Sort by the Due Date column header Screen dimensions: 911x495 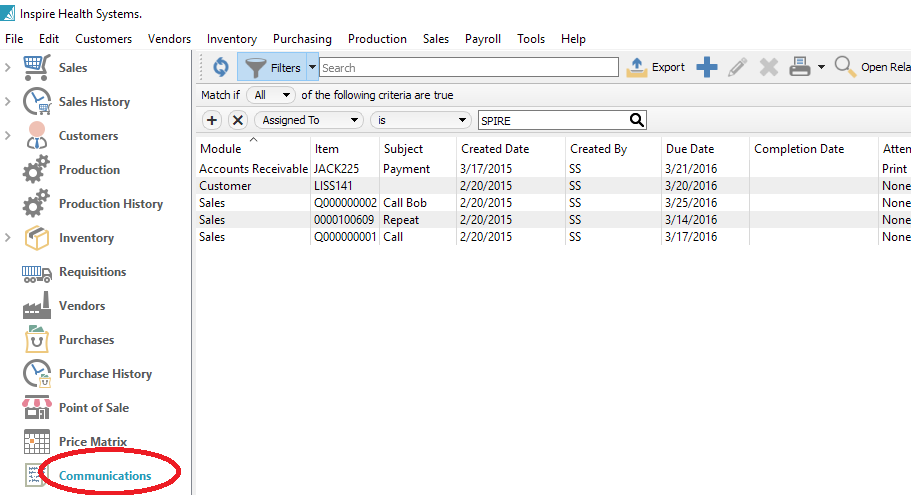[x=690, y=149]
